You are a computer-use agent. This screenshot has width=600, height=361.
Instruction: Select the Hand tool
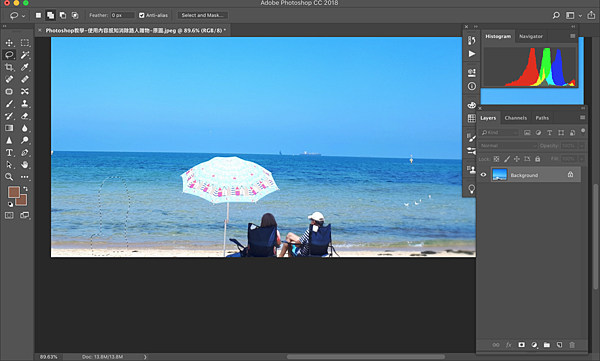25,165
